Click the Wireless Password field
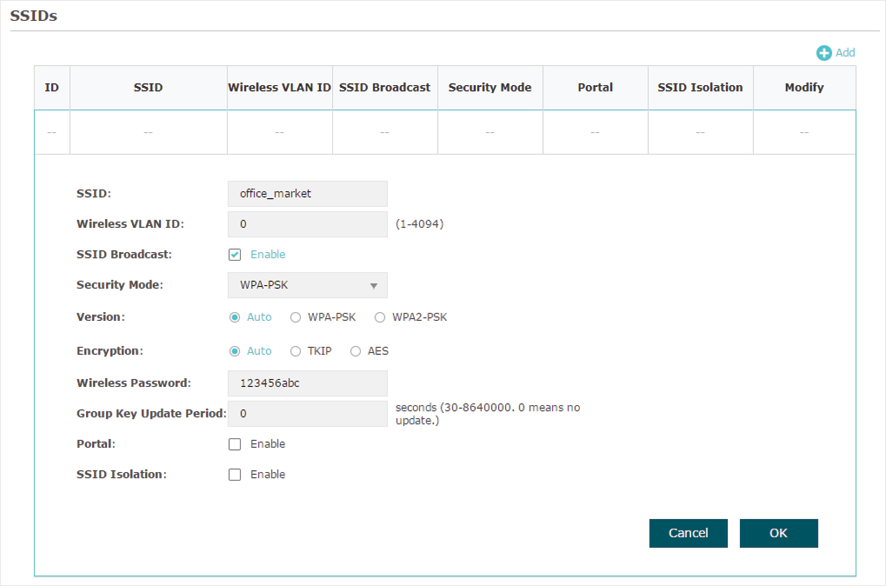This screenshot has width=886, height=586. (307, 383)
